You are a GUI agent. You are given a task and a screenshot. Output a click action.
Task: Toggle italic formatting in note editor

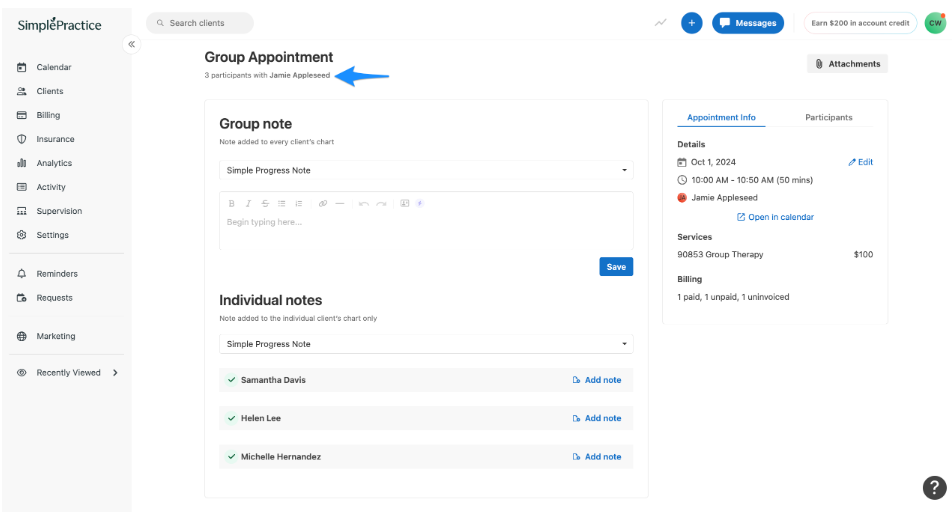pyautogui.click(x=249, y=203)
